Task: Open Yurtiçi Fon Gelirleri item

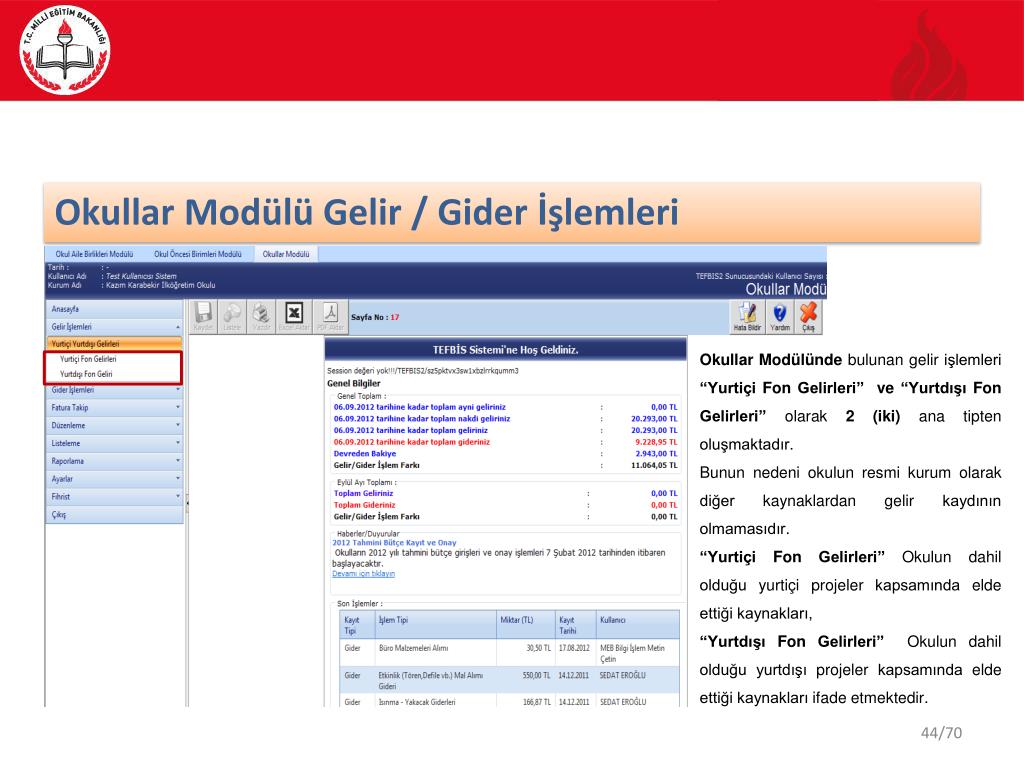Action: pos(88,359)
